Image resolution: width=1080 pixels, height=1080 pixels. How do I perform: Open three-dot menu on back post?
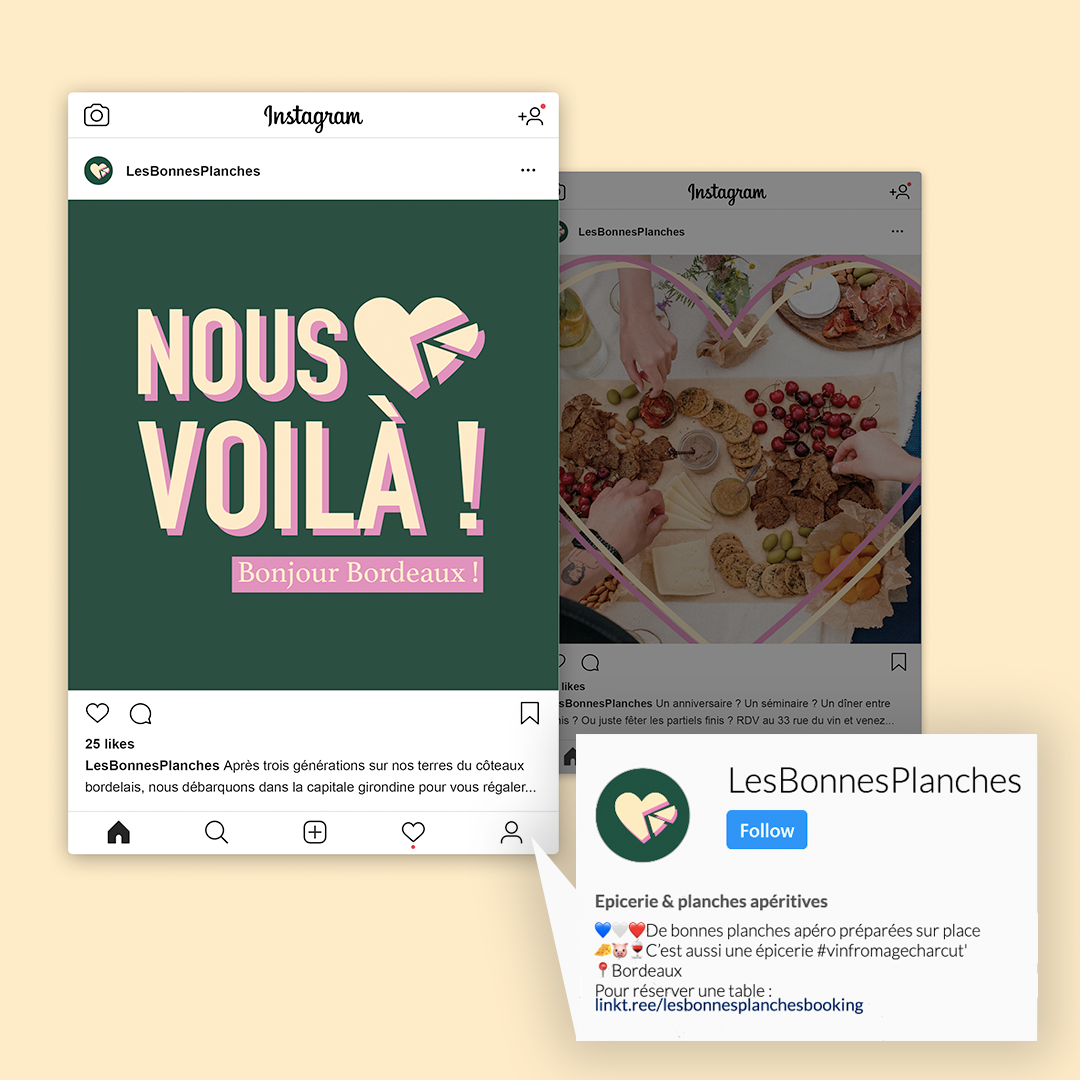(x=897, y=231)
